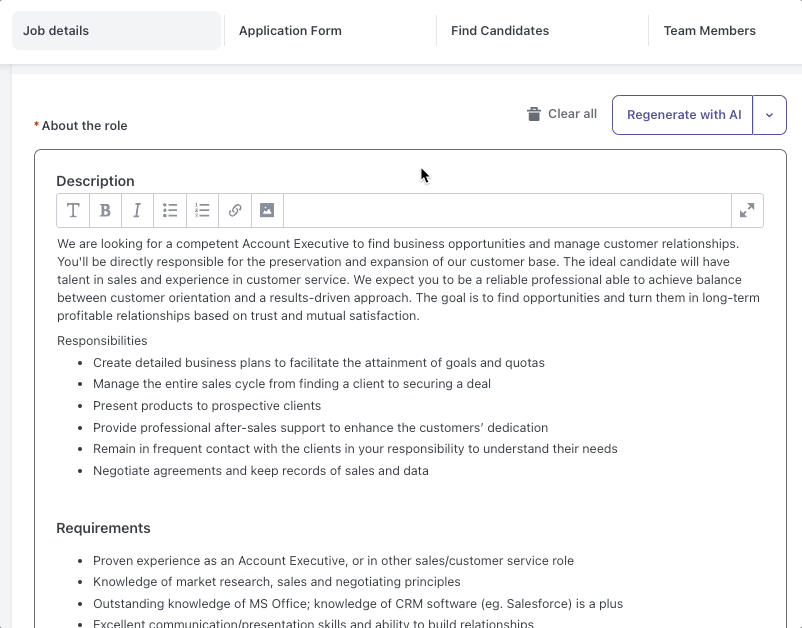This screenshot has height=628, width=802.
Task: Switch to the Application Form tab
Action: point(290,31)
